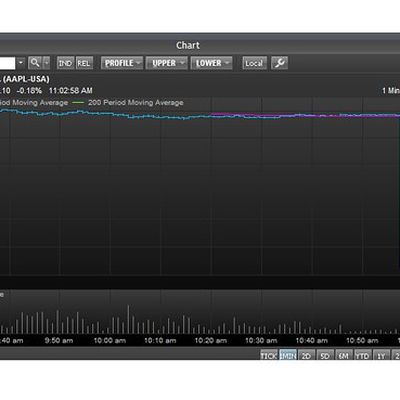
Task: Click the Local time button
Action: (254, 63)
